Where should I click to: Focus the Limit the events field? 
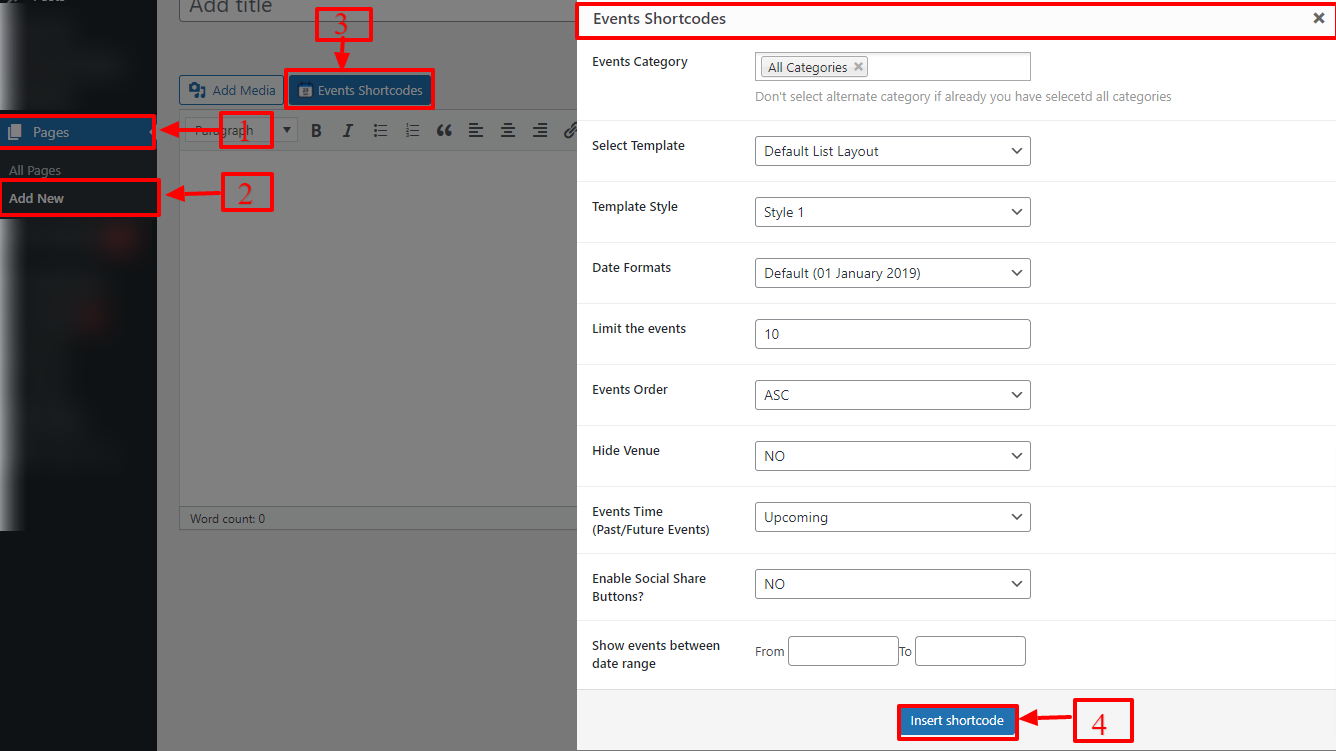[x=892, y=334]
